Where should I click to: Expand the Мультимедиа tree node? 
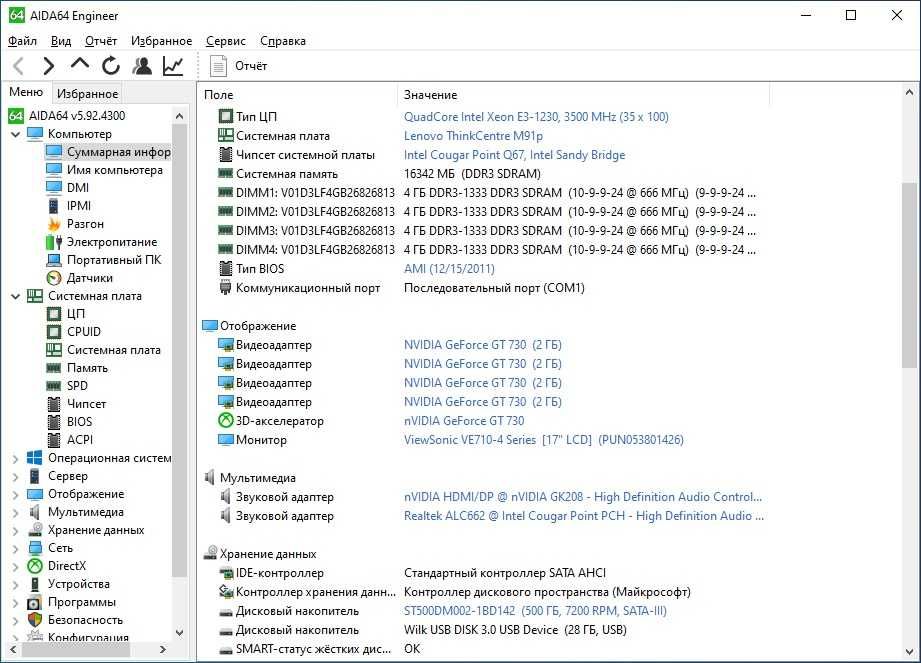point(16,513)
